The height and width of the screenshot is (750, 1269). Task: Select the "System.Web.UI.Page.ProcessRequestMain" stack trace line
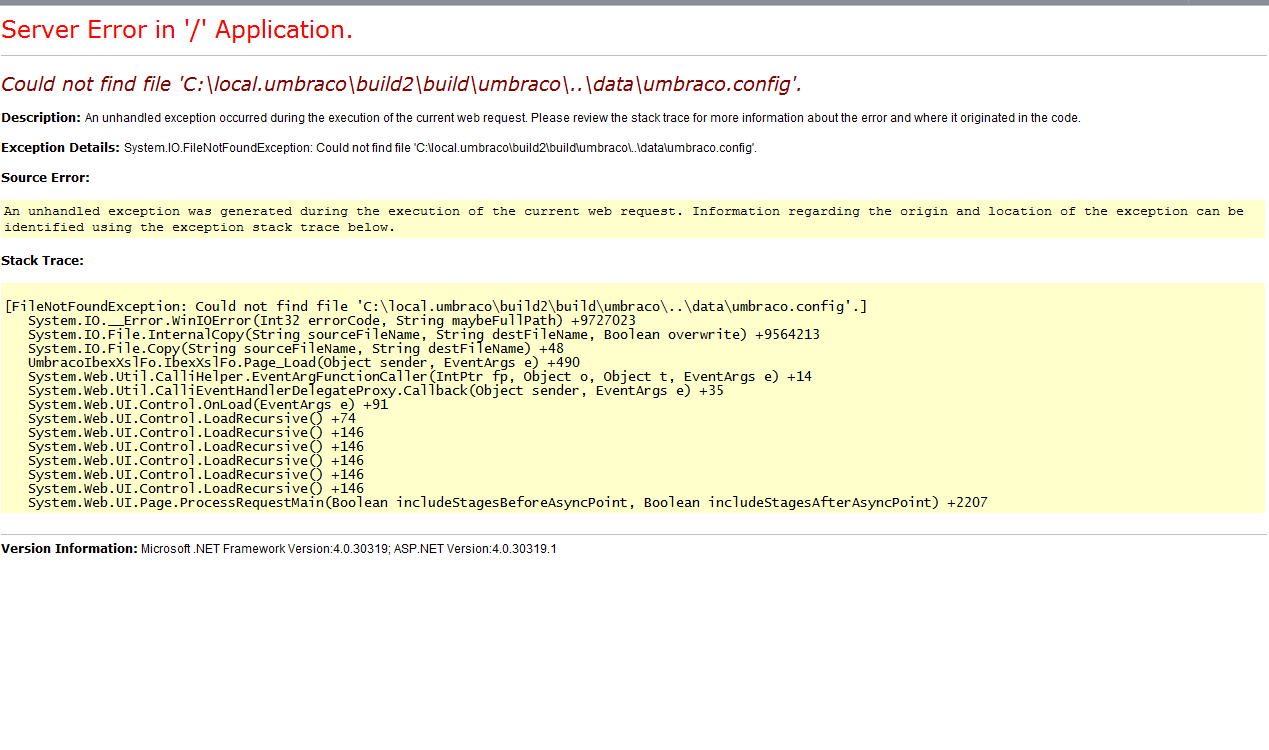pyautogui.click(x=508, y=502)
